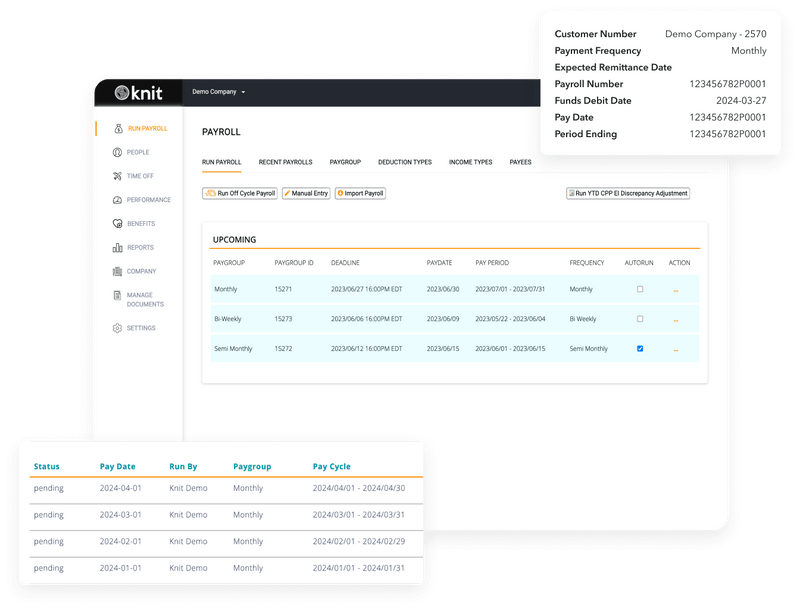Open the People section icon

coord(116,151)
